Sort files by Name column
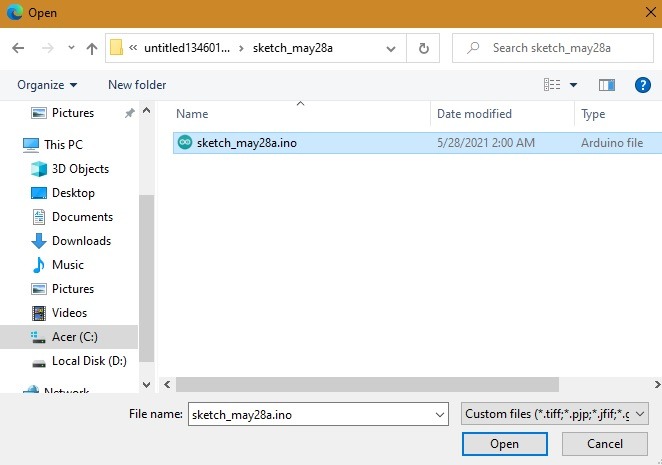Screen dimensions: 662x465 [192, 114]
